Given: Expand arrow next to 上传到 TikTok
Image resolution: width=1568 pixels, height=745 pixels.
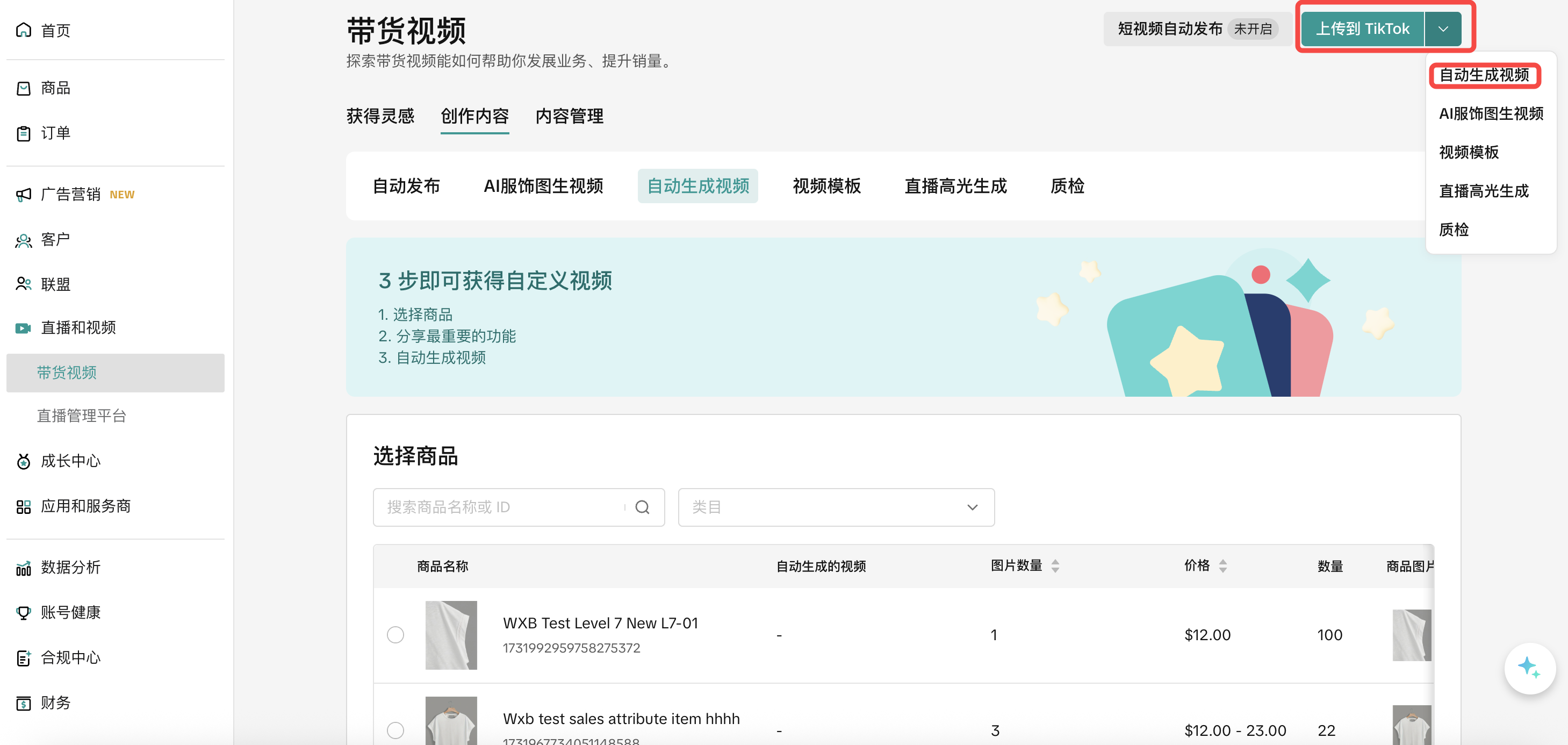Looking at the screenshot, I should (1443, 28).
